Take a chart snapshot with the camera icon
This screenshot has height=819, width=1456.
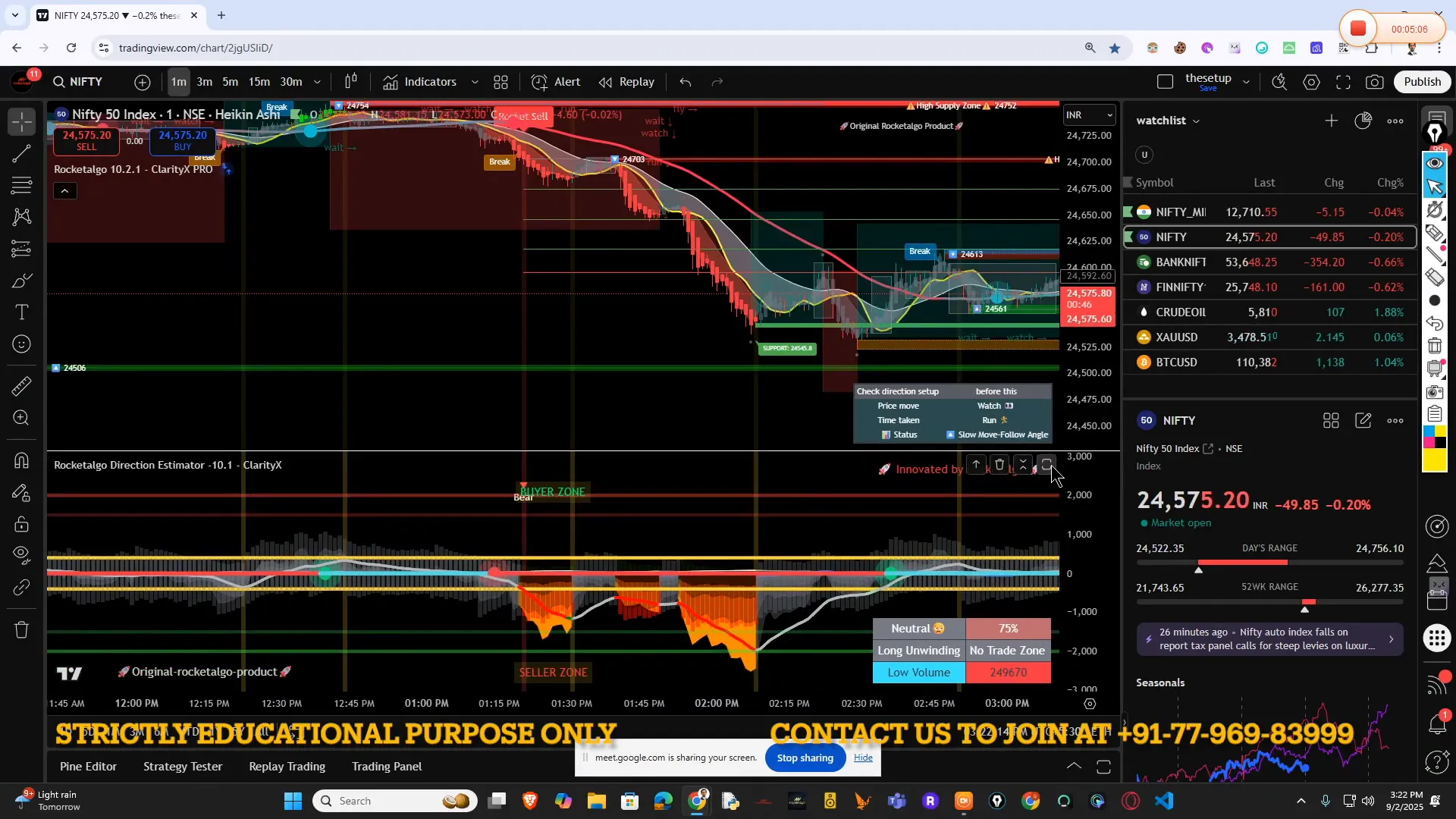[x=1374, y=82]
